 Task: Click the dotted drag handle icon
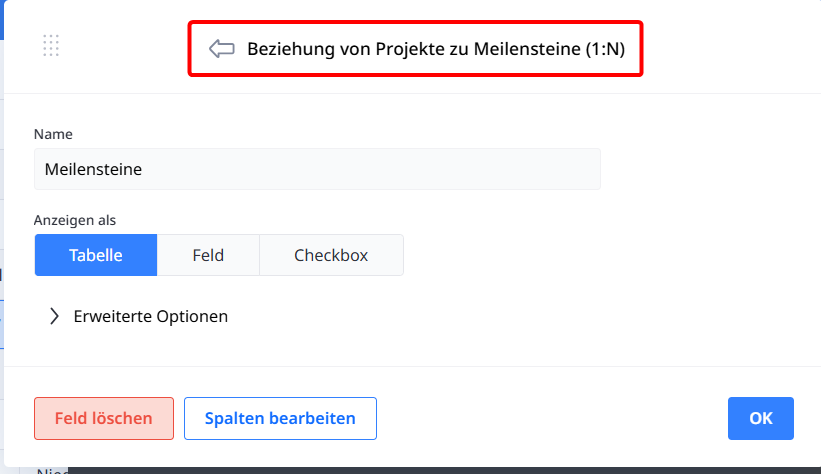click(52, 45)
